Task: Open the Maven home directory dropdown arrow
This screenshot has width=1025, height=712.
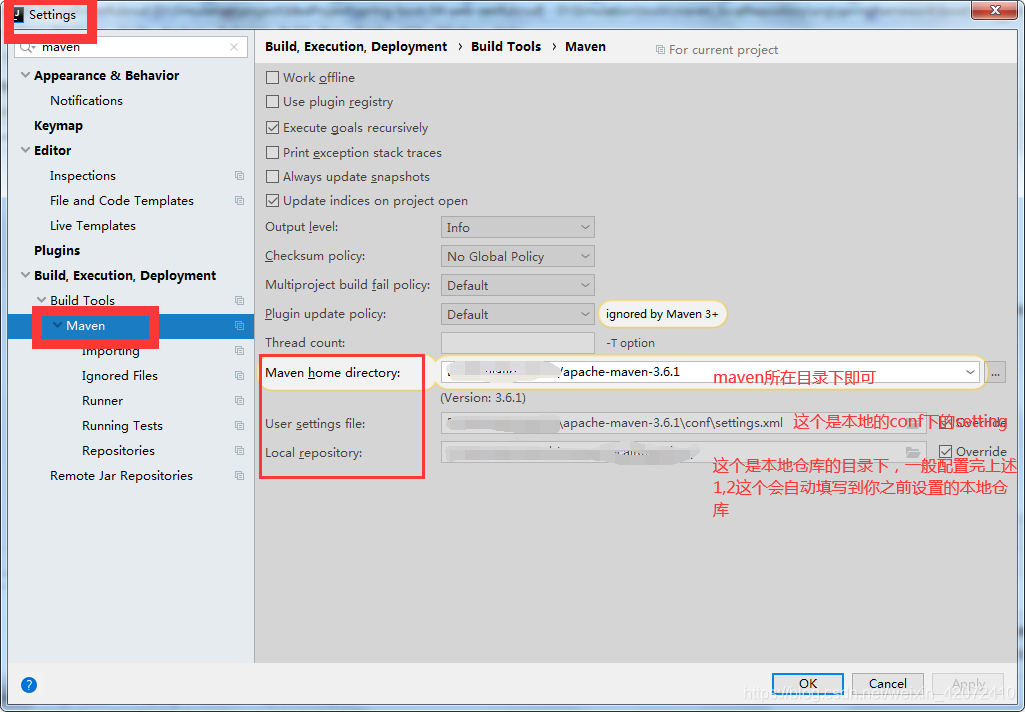Action: pyautogui.click(x=970, y=372)
